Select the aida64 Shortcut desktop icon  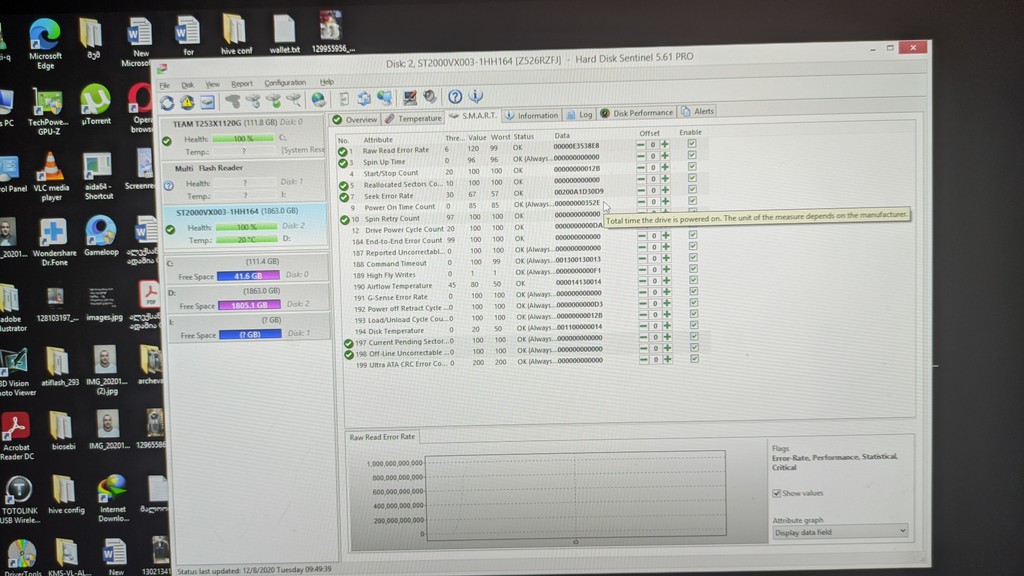(98, 177)
